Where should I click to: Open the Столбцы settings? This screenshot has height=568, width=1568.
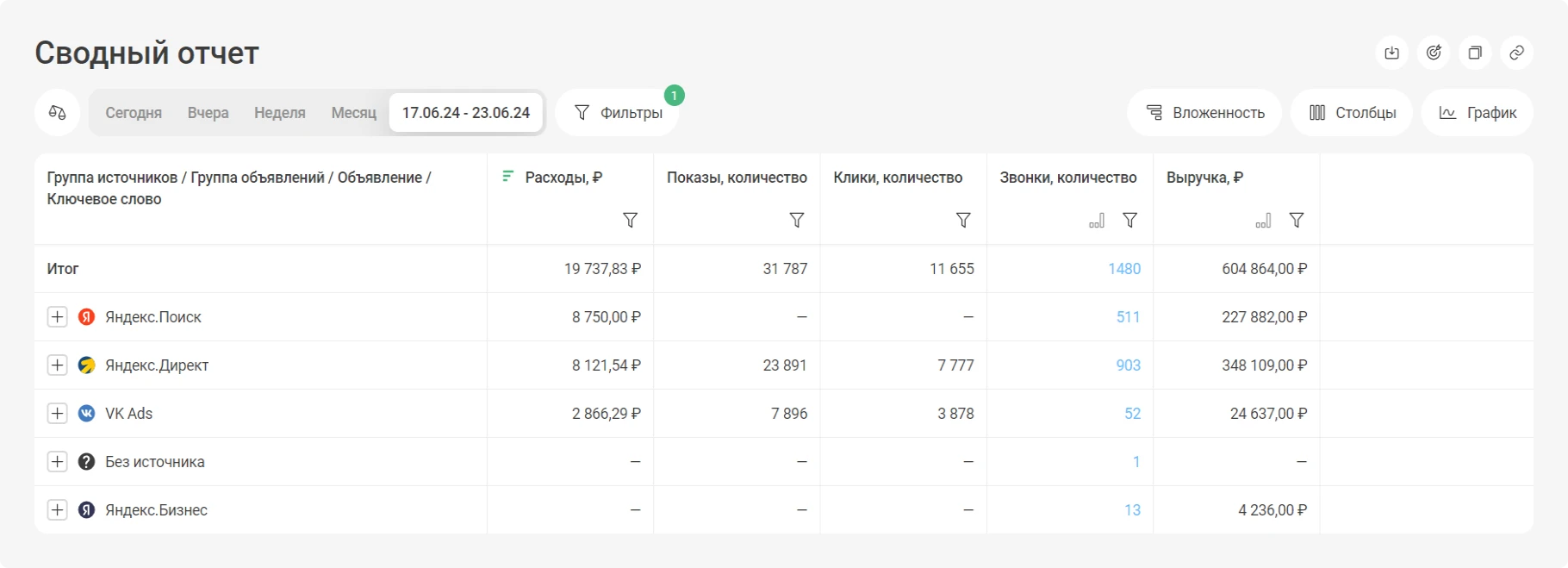pyautogui.click(x=1352, y=113)
